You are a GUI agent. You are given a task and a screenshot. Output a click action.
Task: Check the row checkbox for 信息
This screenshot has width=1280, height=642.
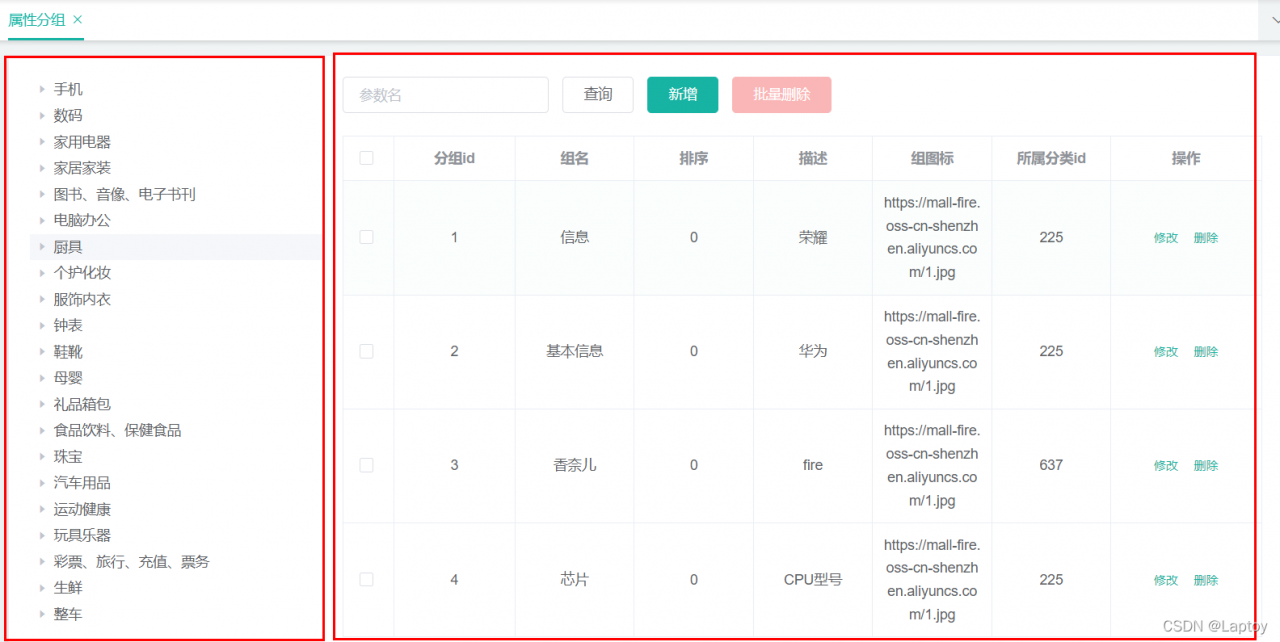pyautogui.click(x=367, y=237)
